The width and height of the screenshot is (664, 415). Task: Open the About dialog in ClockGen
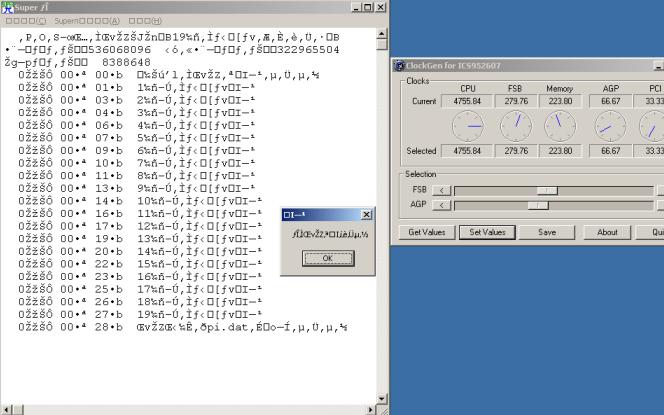pyautogui.click(x=607, y=232)
